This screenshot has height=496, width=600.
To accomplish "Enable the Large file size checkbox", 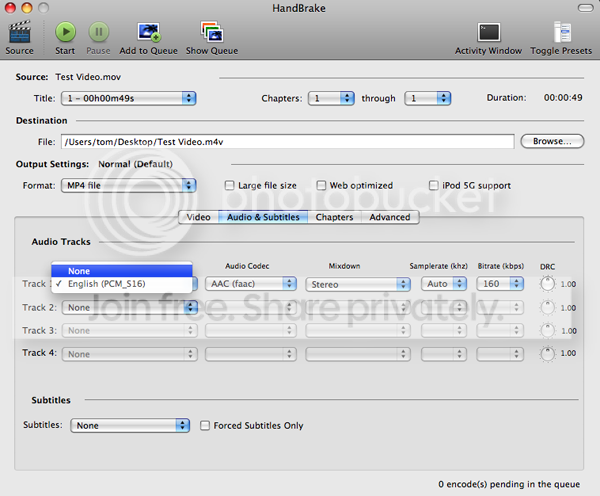I will (x=230, y=185).
